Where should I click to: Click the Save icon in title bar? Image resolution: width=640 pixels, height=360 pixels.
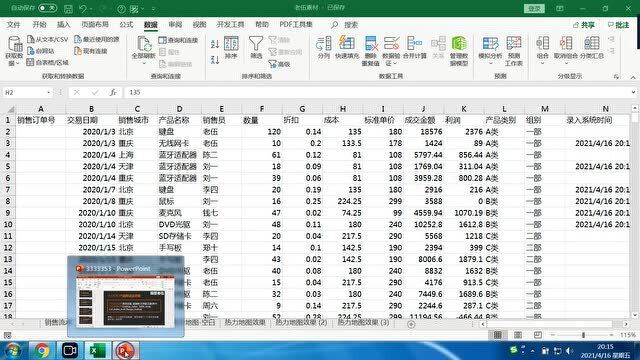[x=68, y=8]
